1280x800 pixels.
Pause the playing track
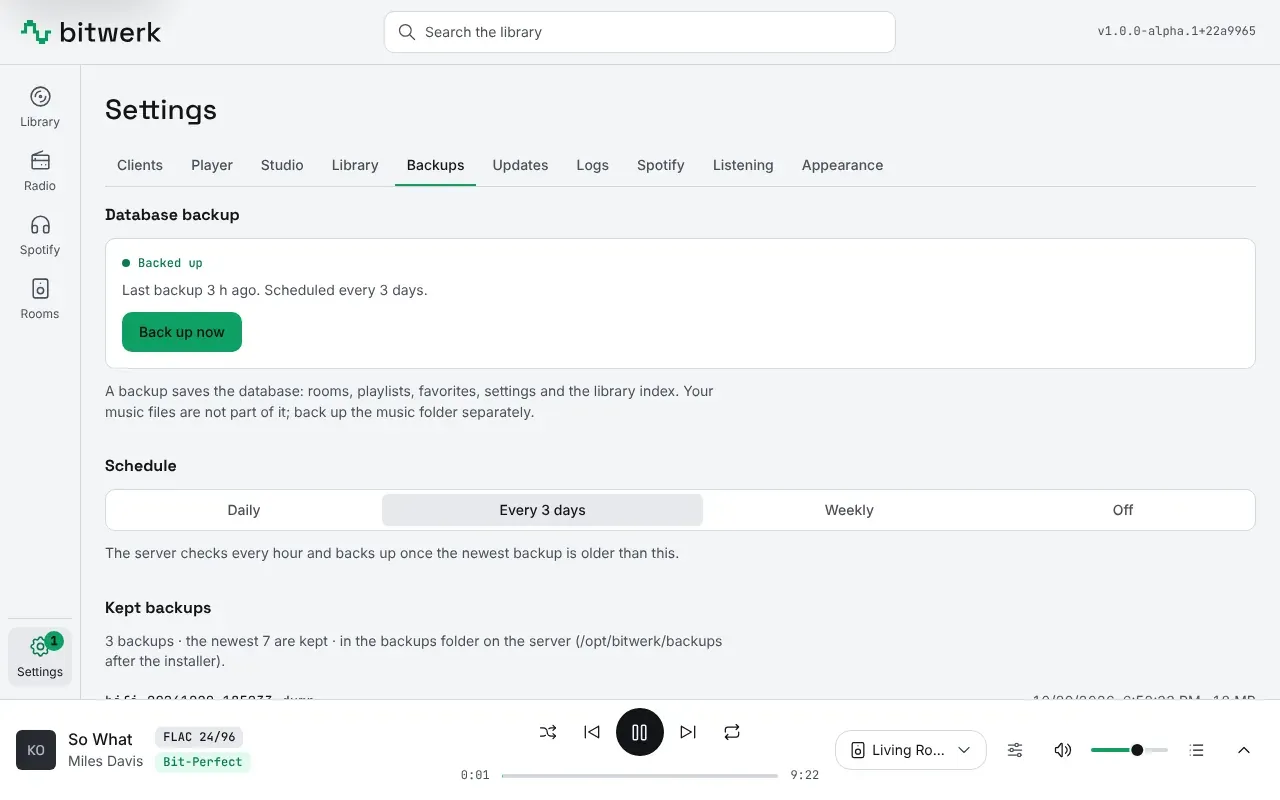point(640,732)
